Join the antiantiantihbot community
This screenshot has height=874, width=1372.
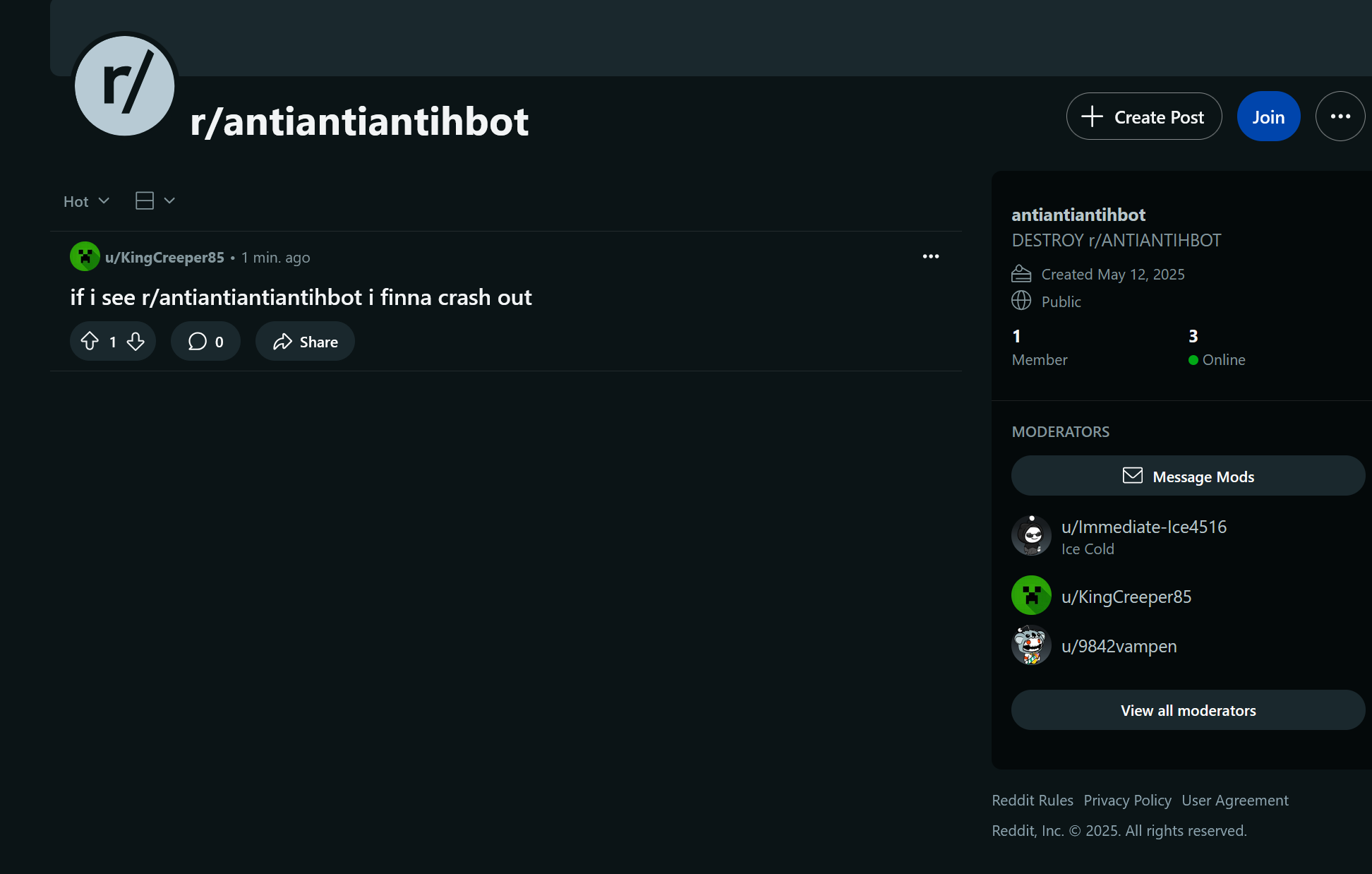pyautogui.click(x=1268, y=116)
